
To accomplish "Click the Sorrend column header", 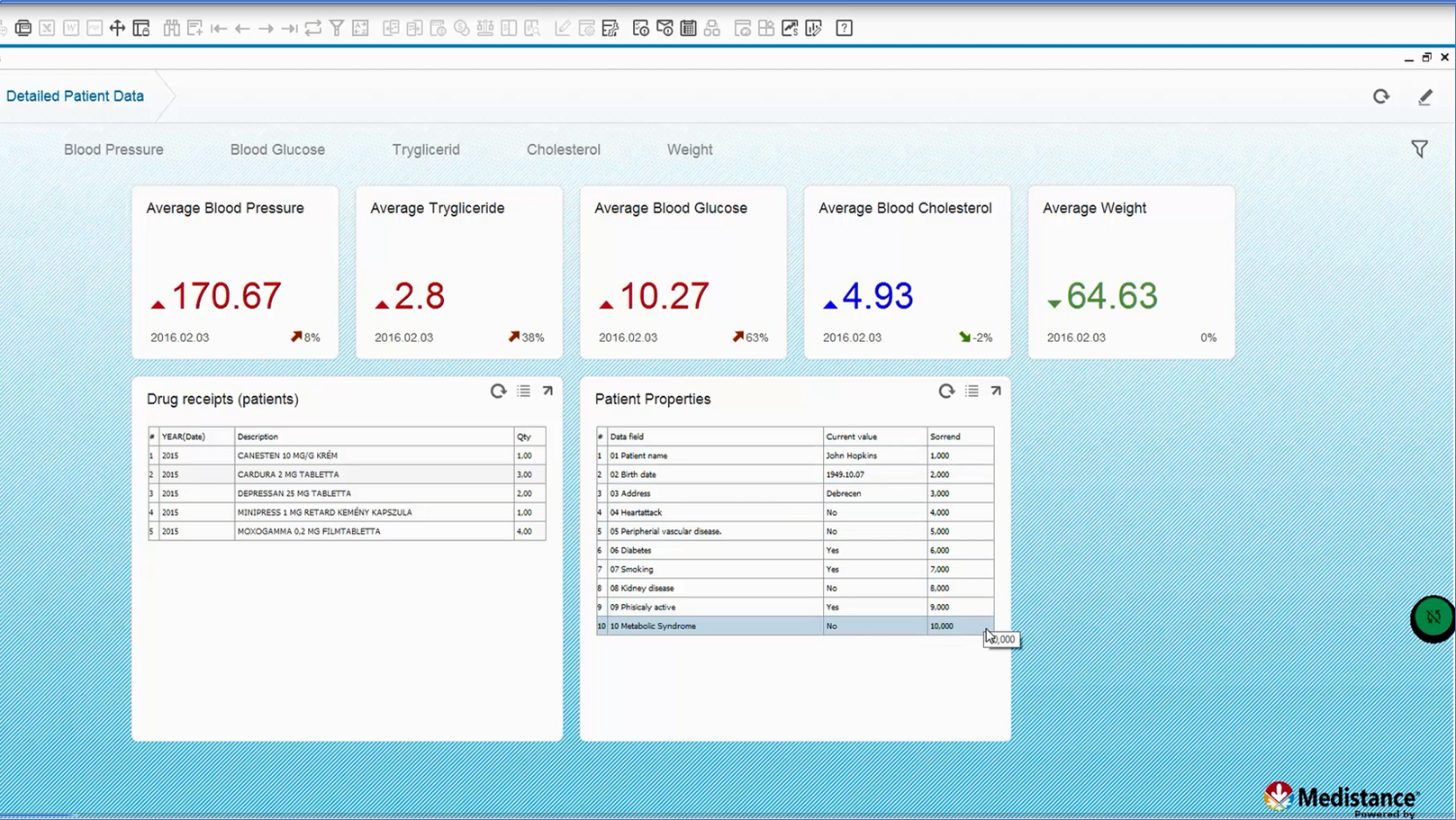I will 961,437.
